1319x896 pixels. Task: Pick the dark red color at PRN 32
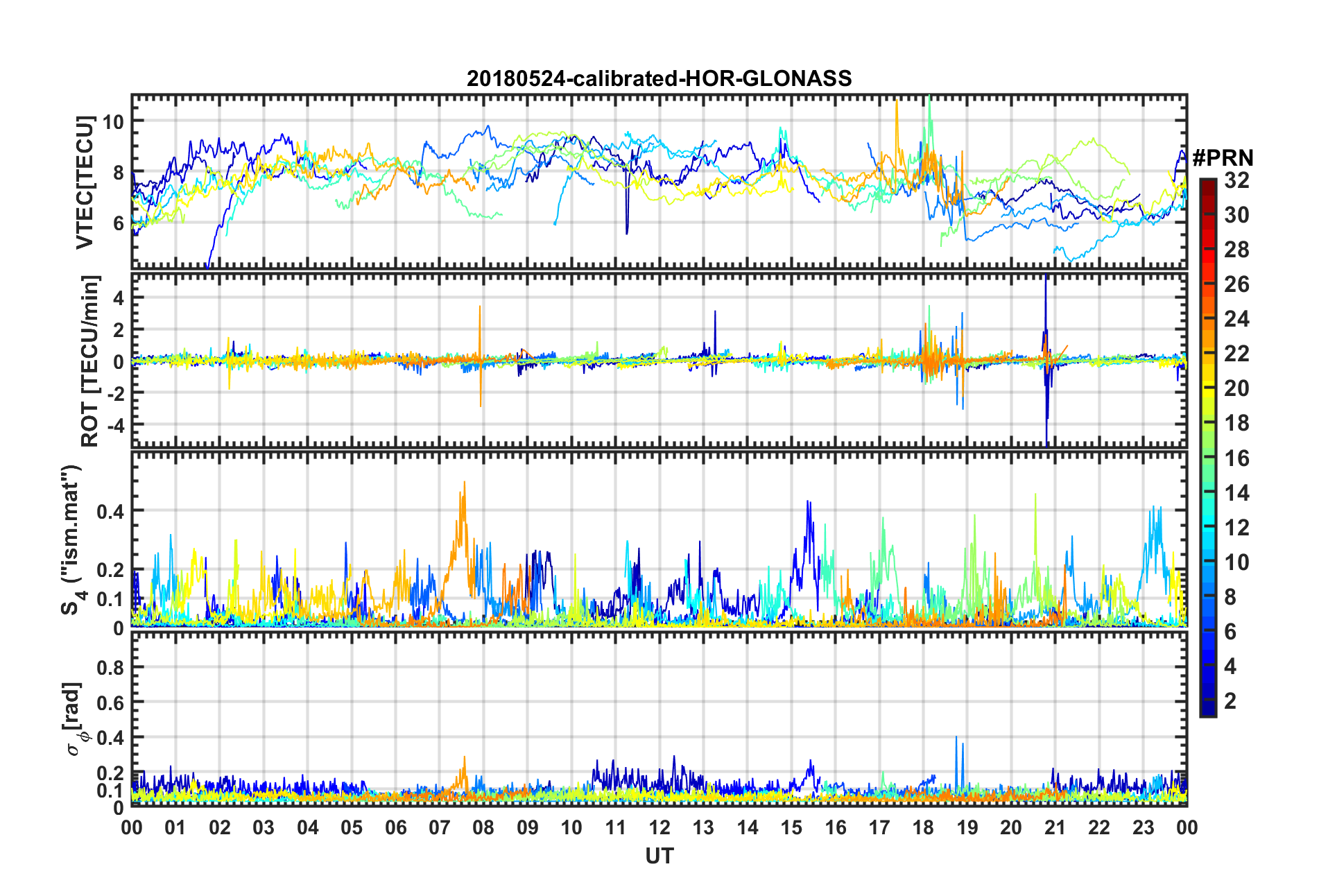(1207, 183)
